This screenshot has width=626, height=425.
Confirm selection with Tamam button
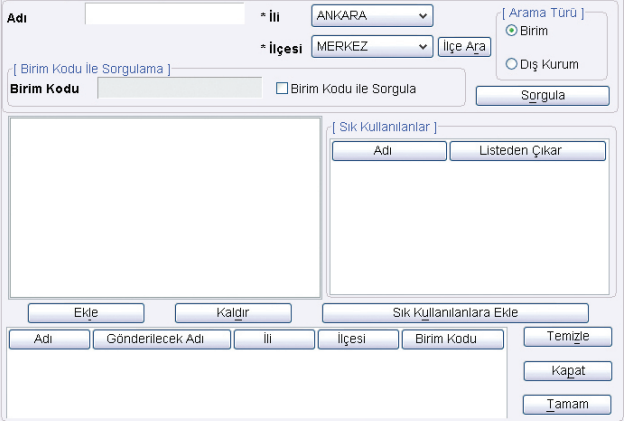pyautogui.click(x=567, y=404)
